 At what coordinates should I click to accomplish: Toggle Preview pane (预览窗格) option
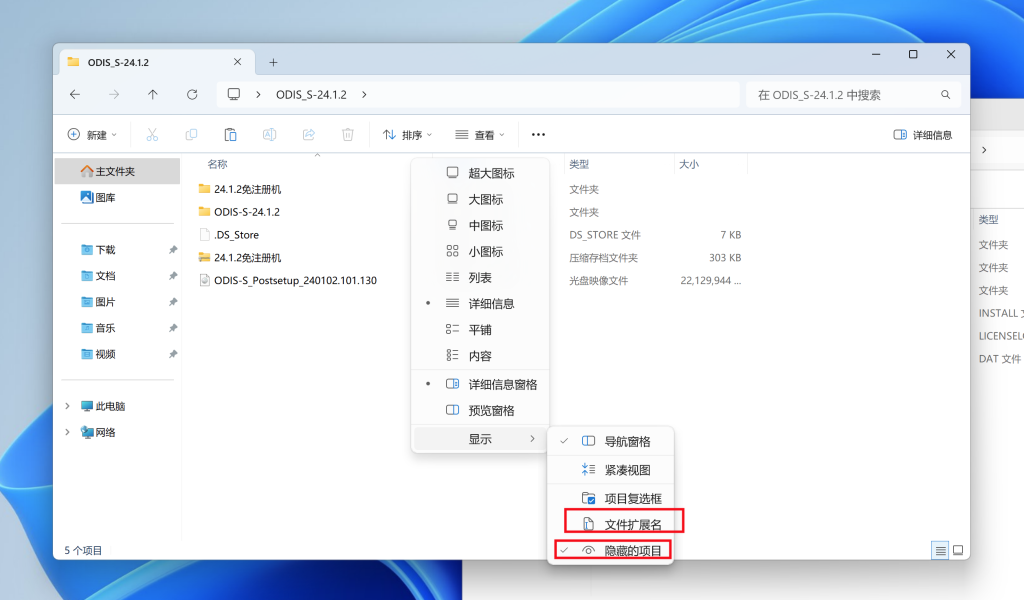point(480,411)
